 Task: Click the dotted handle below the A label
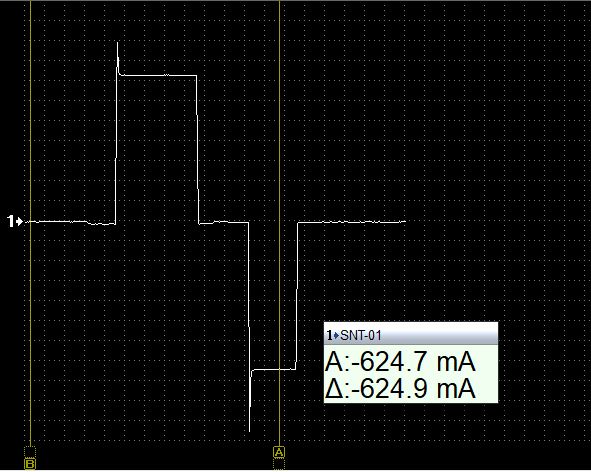click(x=279, y=464)
